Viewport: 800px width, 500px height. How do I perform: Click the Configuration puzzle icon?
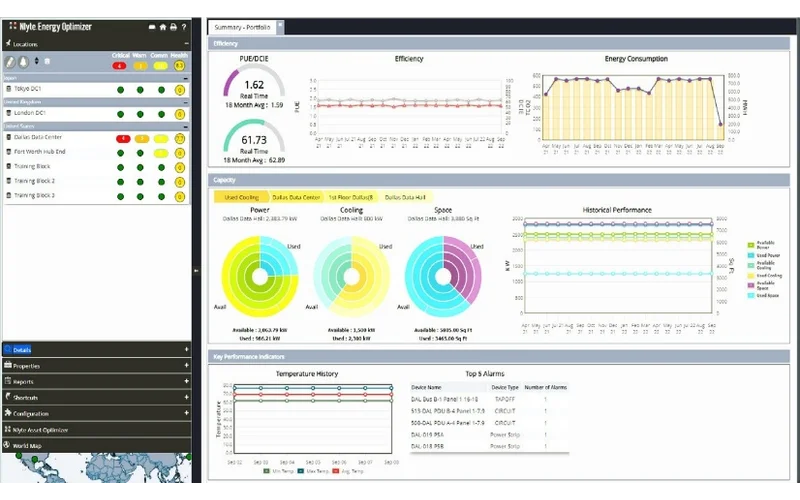click(x=8, y=413)
